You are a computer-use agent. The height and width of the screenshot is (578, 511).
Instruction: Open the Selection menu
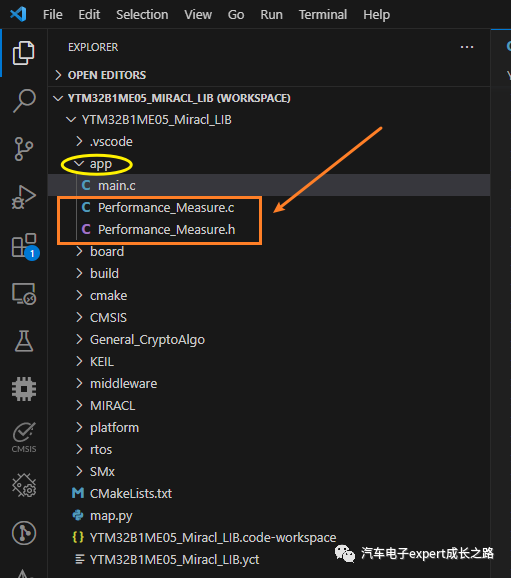coord(142,15)
